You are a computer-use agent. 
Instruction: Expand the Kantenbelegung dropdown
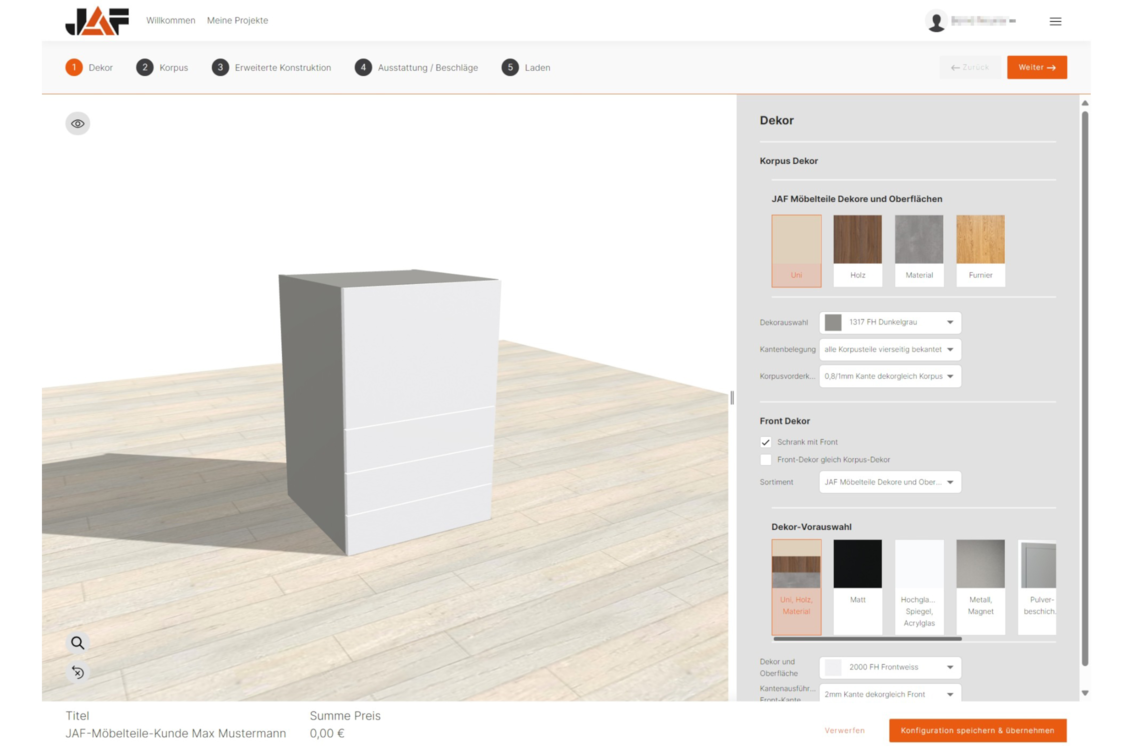point(890,350)
